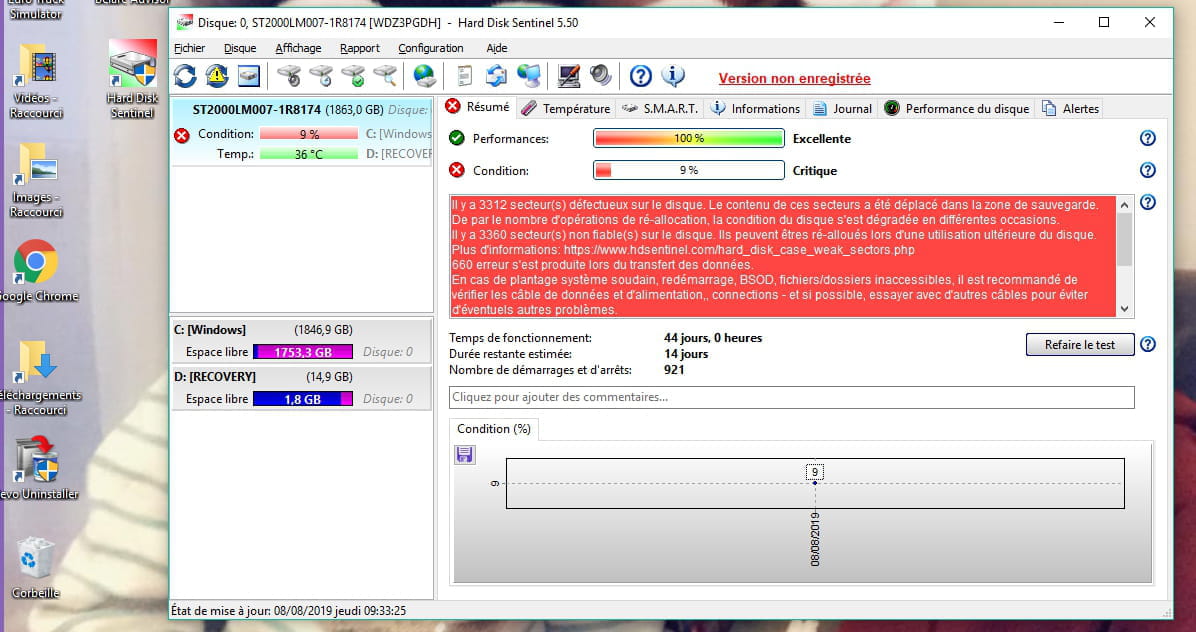Screen dimensions: 1196x632
Task: Click green check icon beside Performances
Action: (456, 138)
